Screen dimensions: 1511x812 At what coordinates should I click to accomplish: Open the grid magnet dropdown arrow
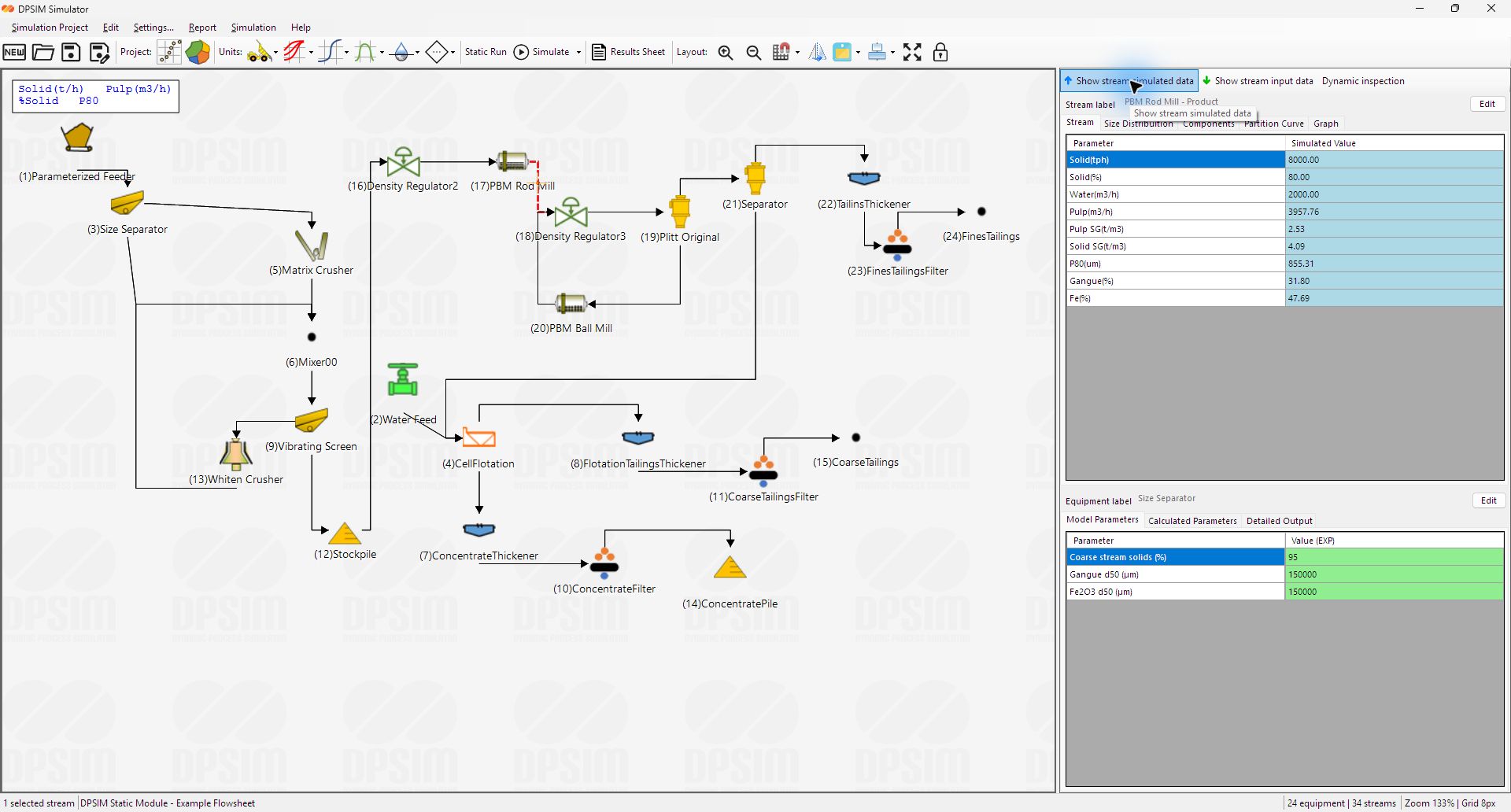click(x=797, y=53)
